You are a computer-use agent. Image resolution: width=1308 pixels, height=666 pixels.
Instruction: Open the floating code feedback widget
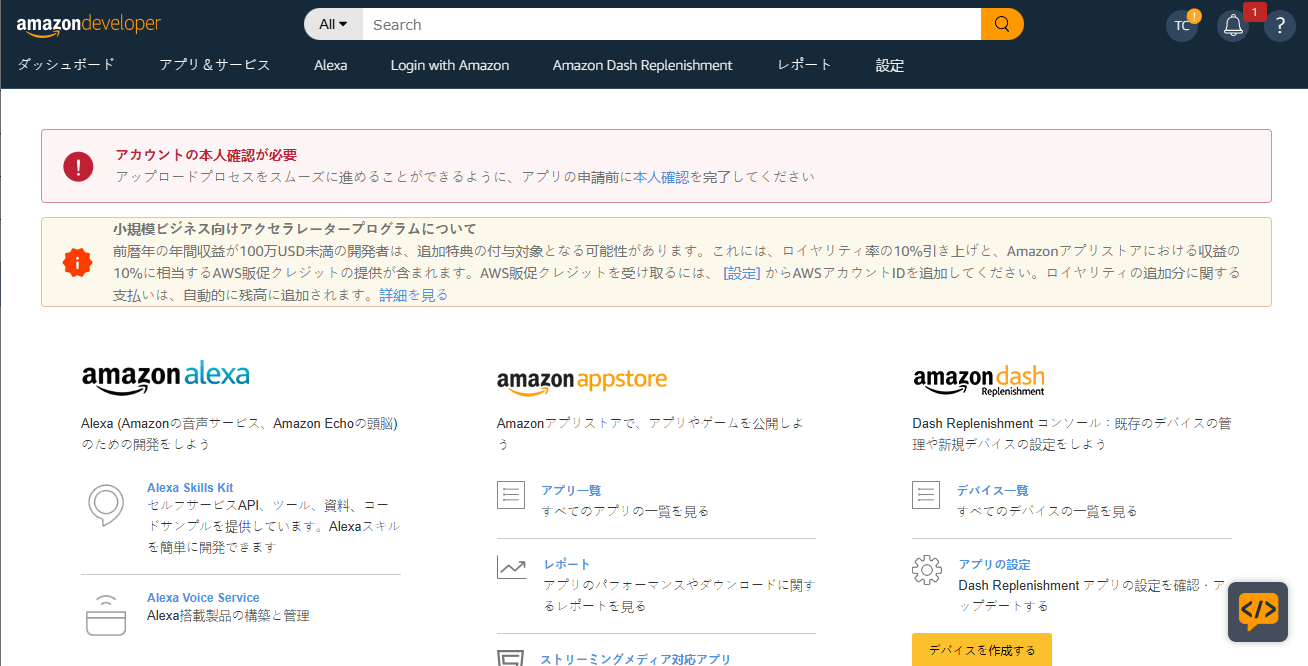click(x=1258, y=611)
